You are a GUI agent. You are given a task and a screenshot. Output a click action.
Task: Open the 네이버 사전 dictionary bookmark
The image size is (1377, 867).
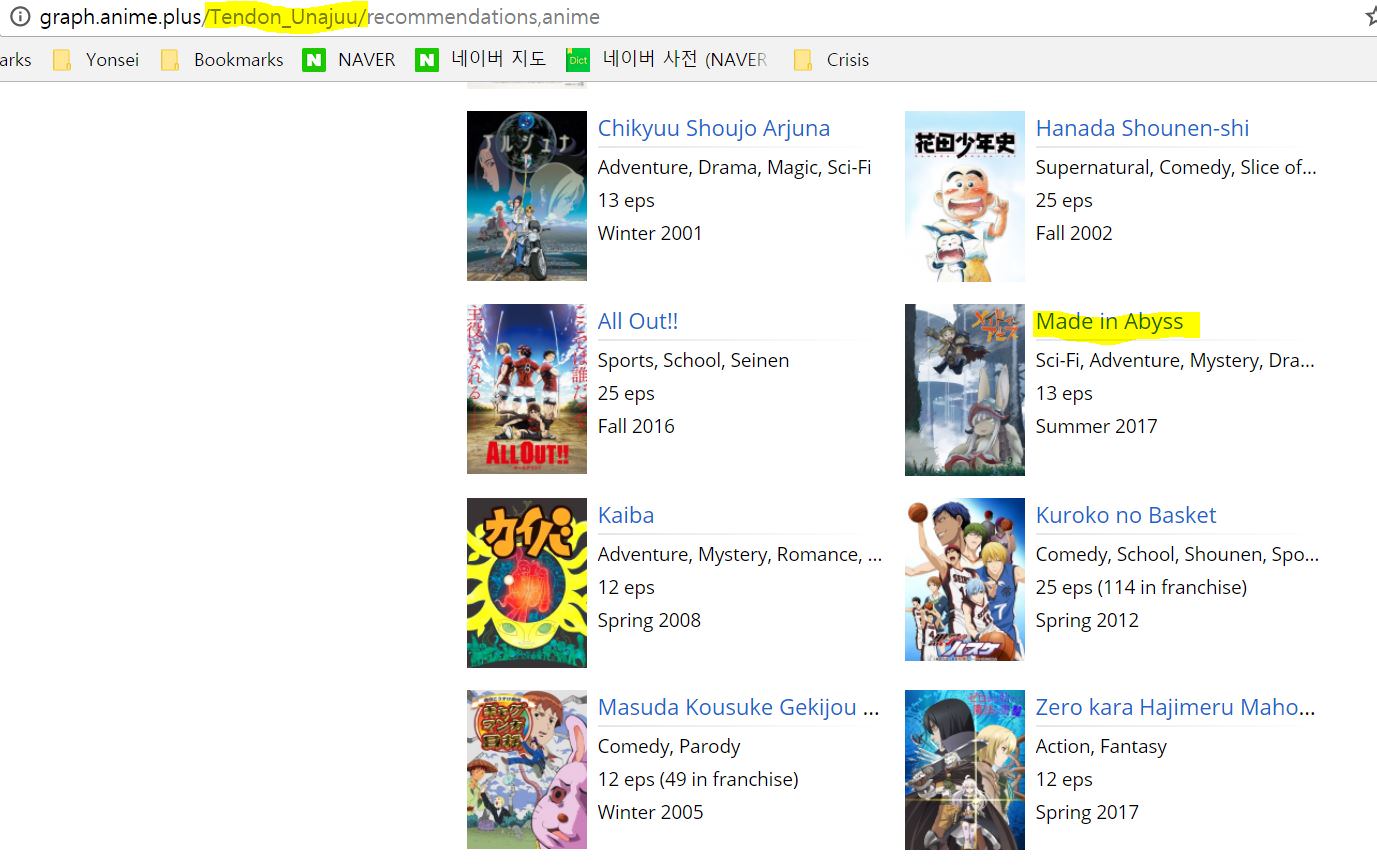667,60
